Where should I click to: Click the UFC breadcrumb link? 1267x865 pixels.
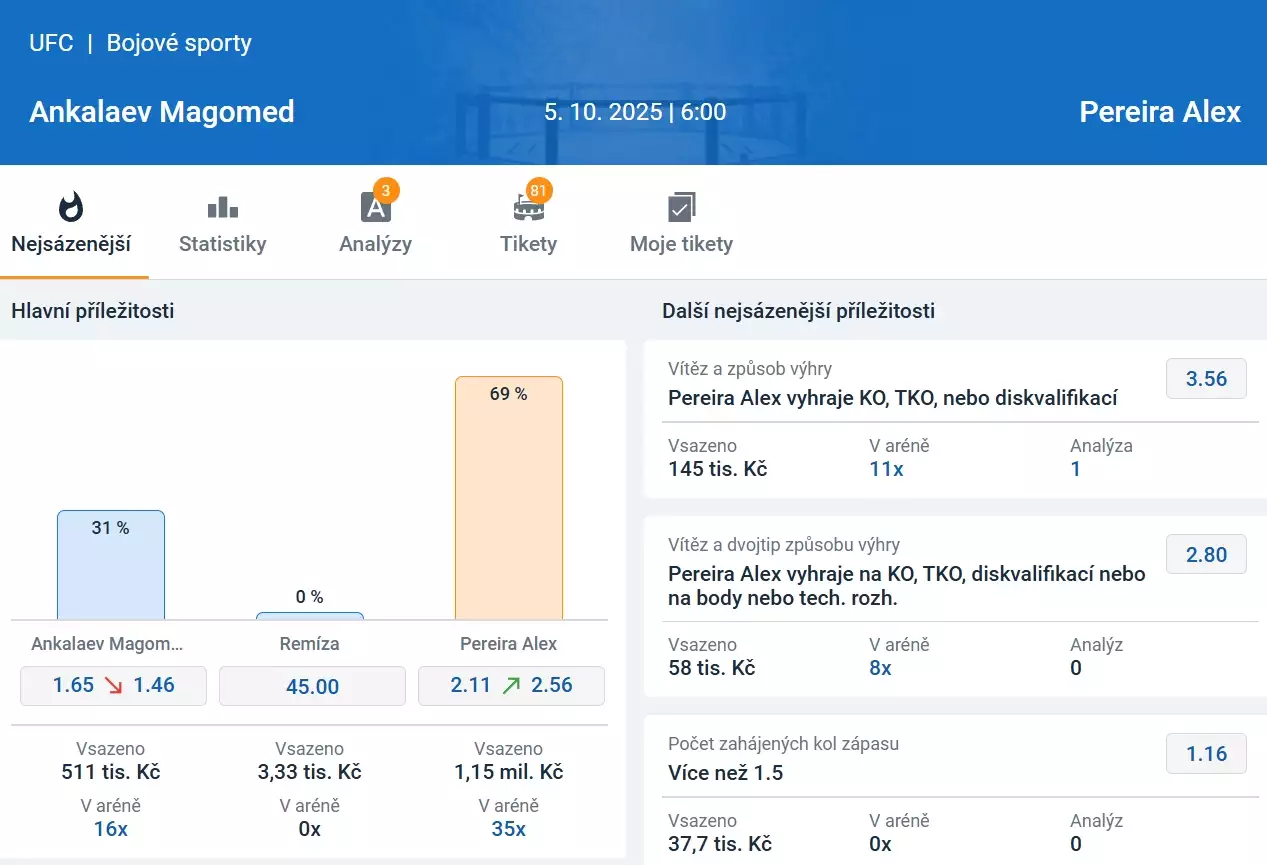(51, 43)
